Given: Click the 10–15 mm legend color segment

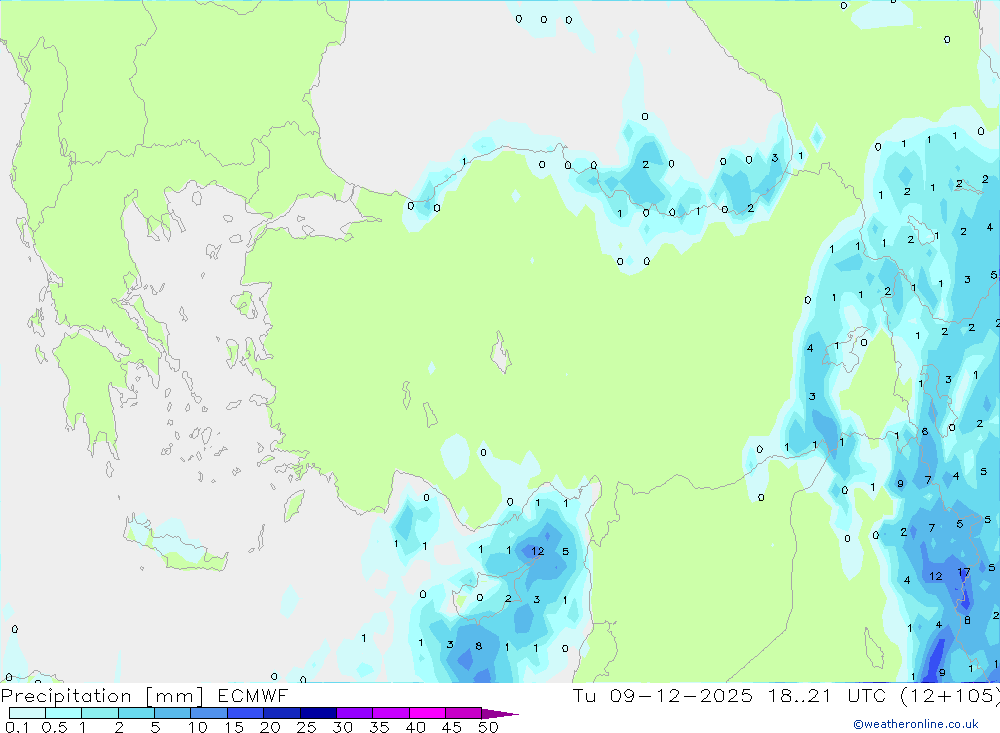Looking at the screenshot, I should [x=209, y=713].
